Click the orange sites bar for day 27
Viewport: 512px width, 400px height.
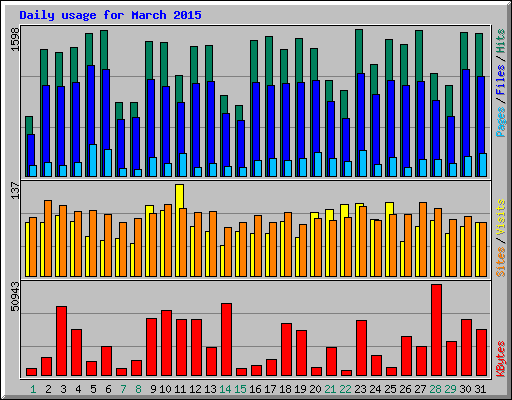423,239
